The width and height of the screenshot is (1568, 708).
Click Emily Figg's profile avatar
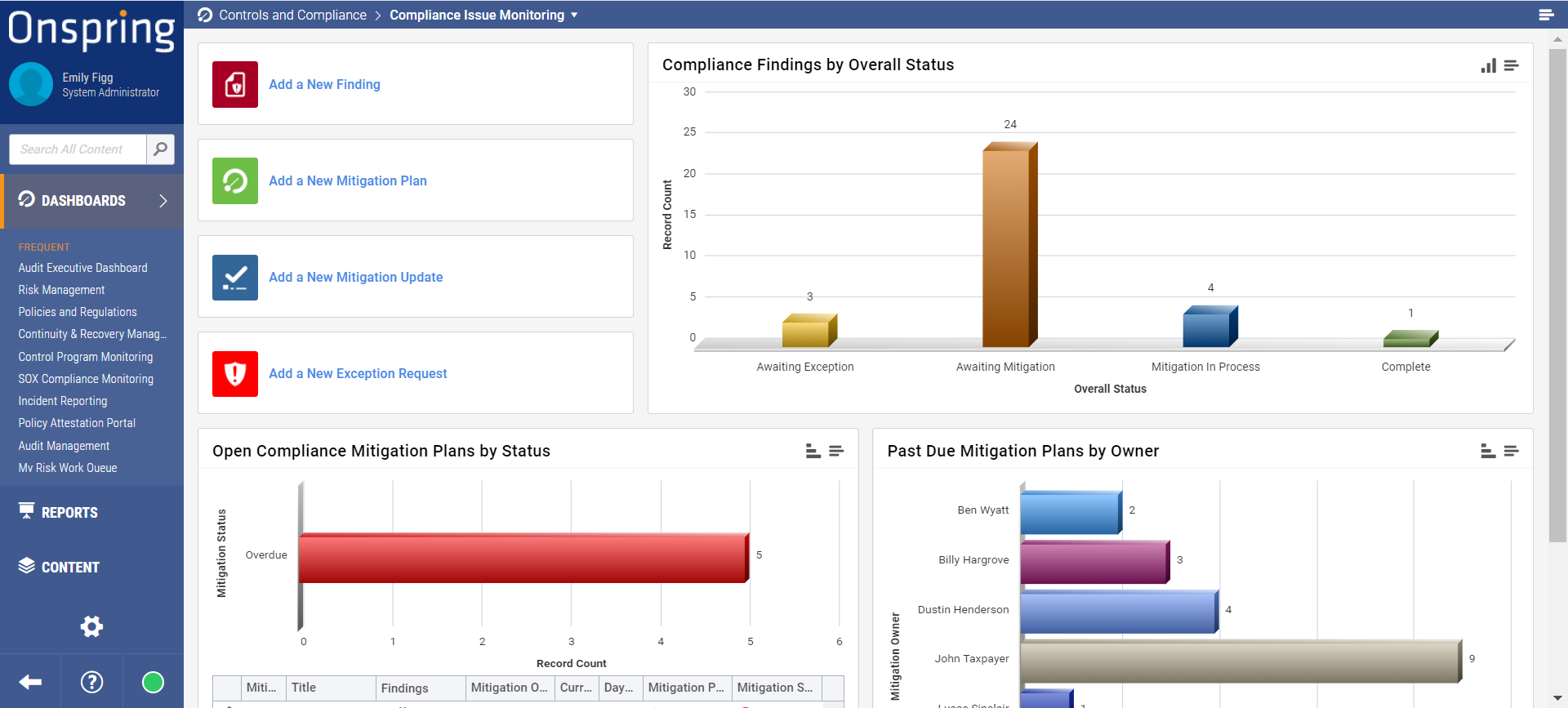point(31,84)
